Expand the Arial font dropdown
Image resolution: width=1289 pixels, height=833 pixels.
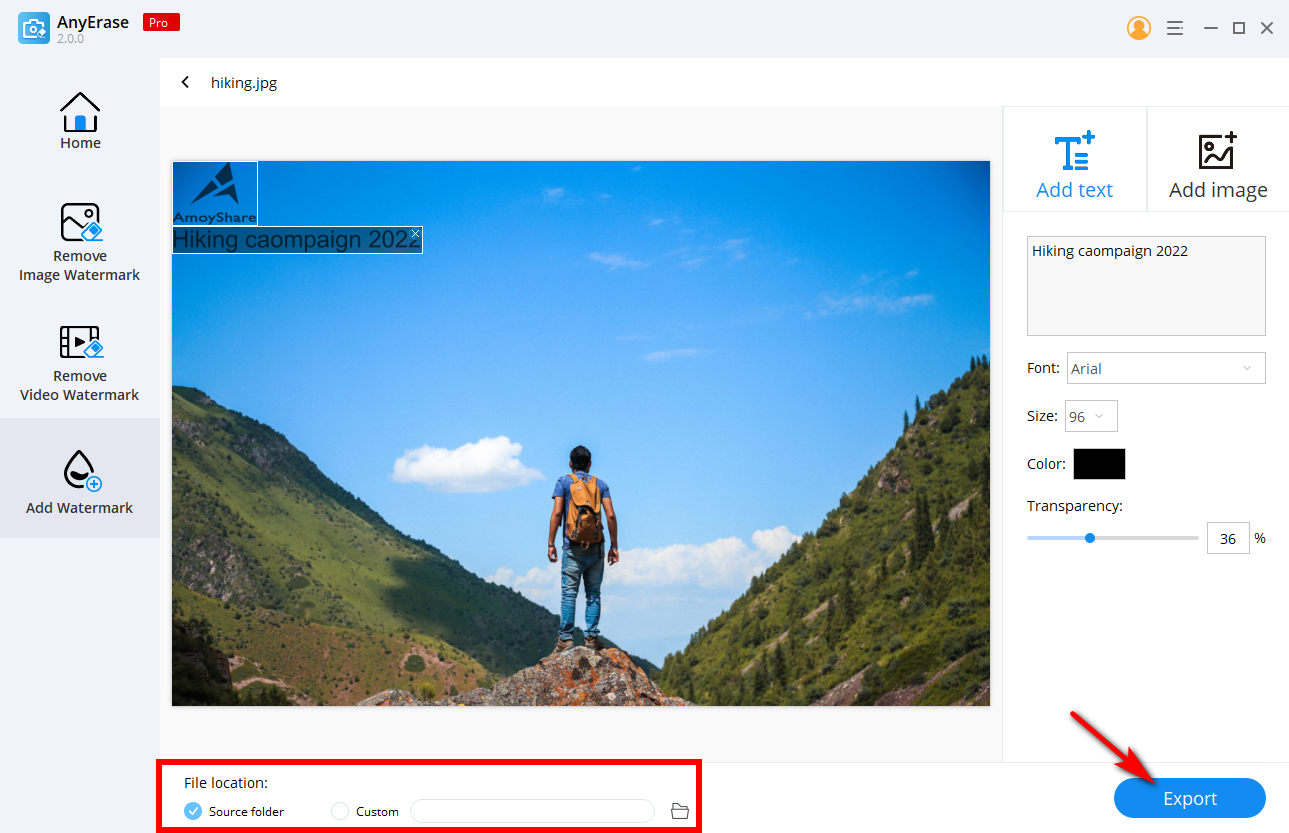click(x=1165, y=368)
